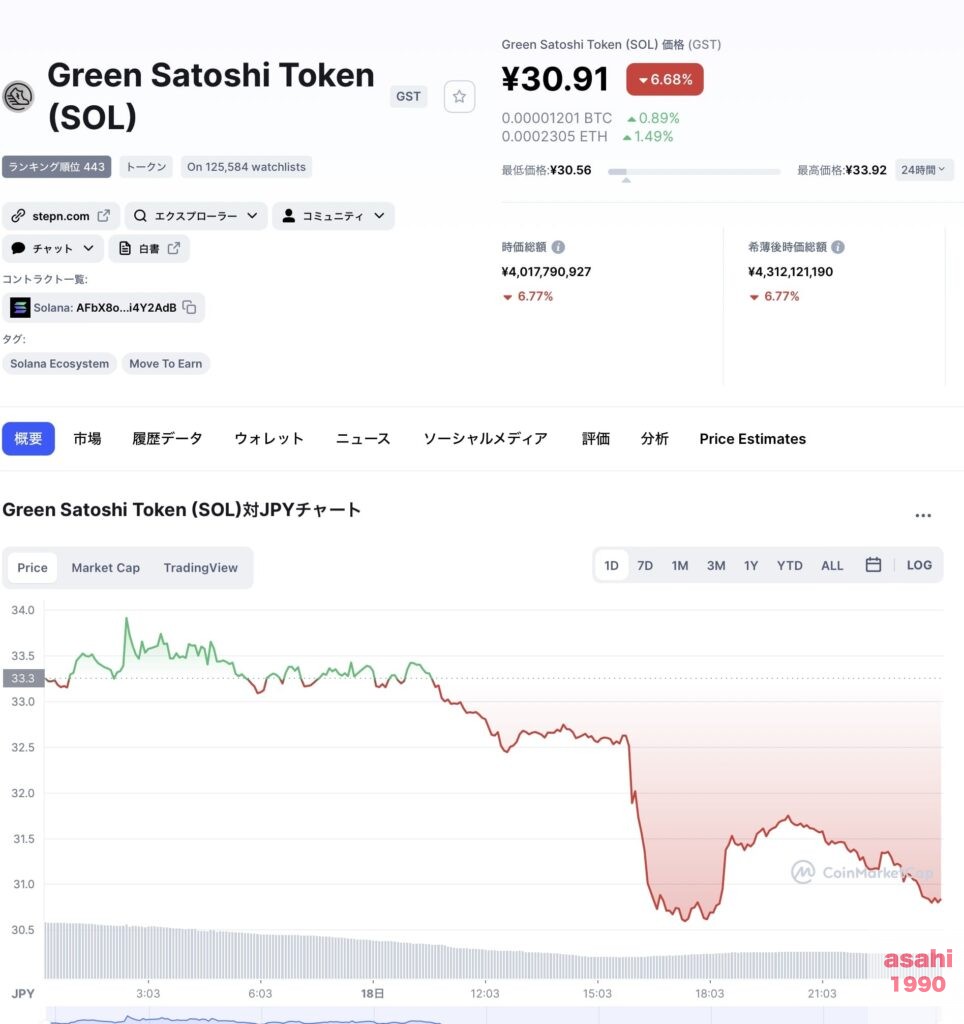Screen dimensions: 964x1024
Task: Open the 24時間 price range dropdown
Action: click(x=924, y=170)
